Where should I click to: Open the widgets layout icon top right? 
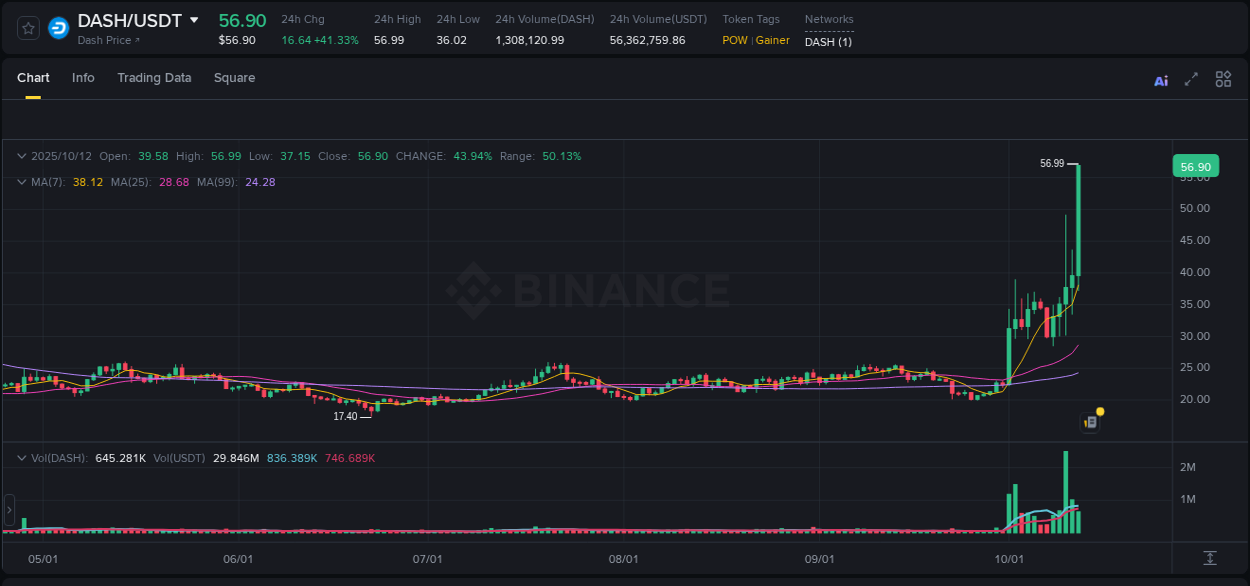pyautogui.click(x=1223, y=78)
